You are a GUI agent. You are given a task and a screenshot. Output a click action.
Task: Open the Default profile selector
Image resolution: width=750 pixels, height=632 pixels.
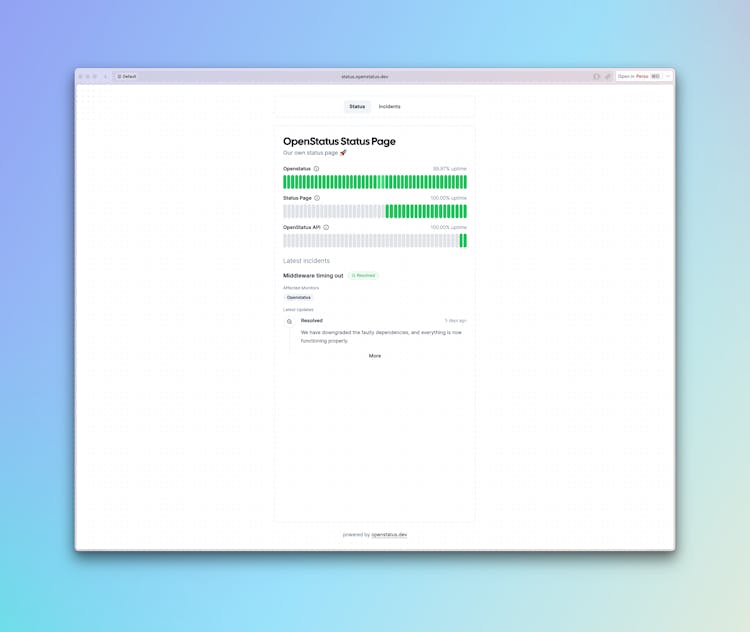pos(127,76)
